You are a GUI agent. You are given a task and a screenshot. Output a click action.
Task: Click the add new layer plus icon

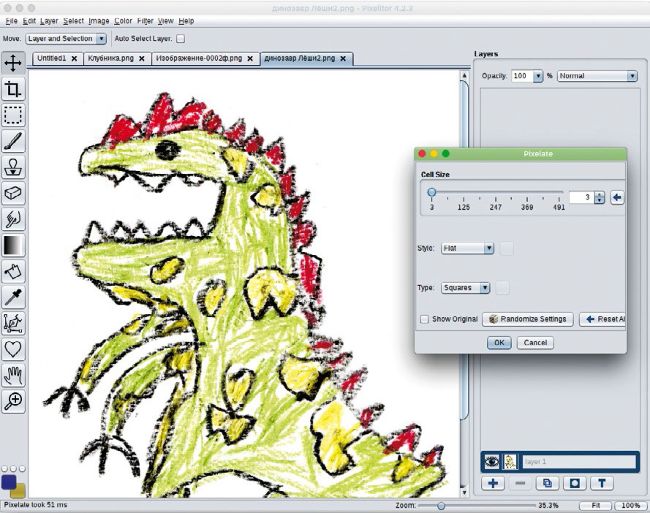[494, 483]
